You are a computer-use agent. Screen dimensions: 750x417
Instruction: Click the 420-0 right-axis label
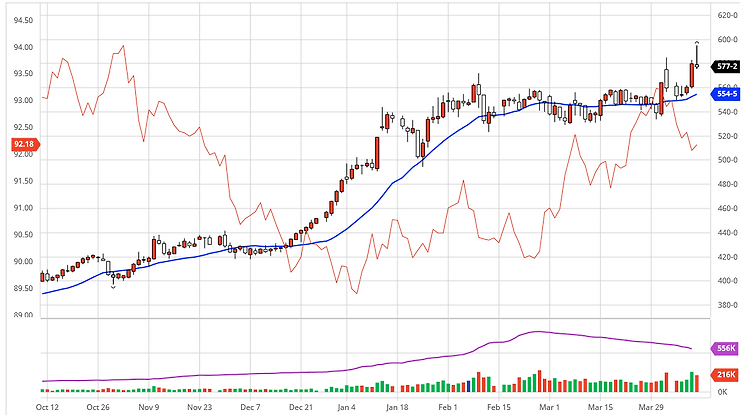click(x=728, y=257)
